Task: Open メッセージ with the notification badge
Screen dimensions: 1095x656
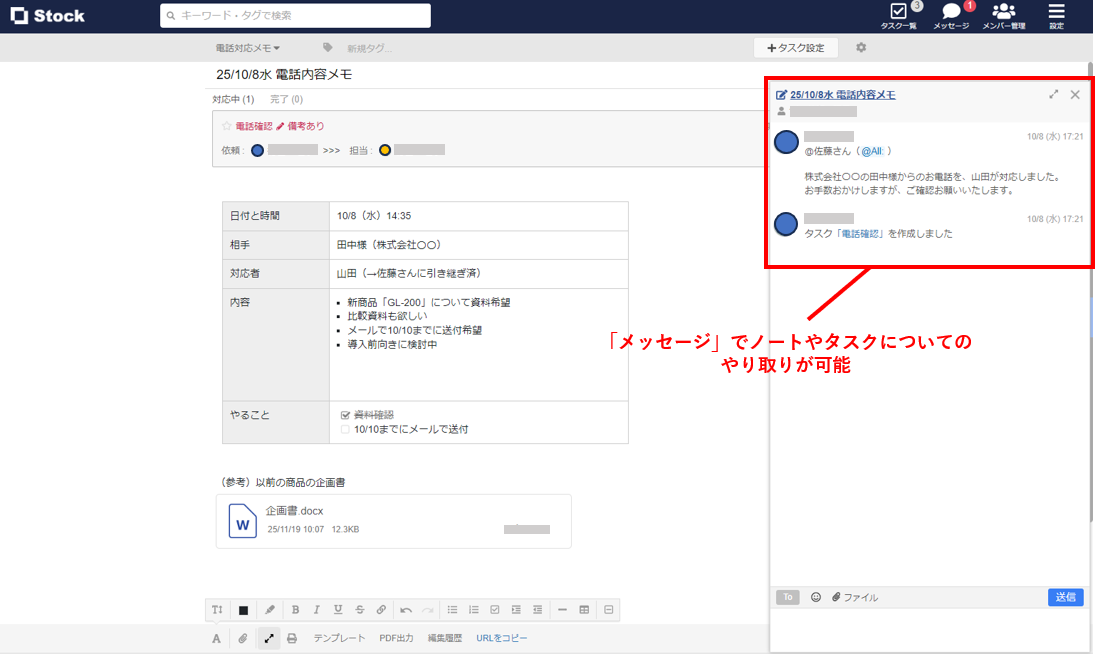Action: coord(949,17)
